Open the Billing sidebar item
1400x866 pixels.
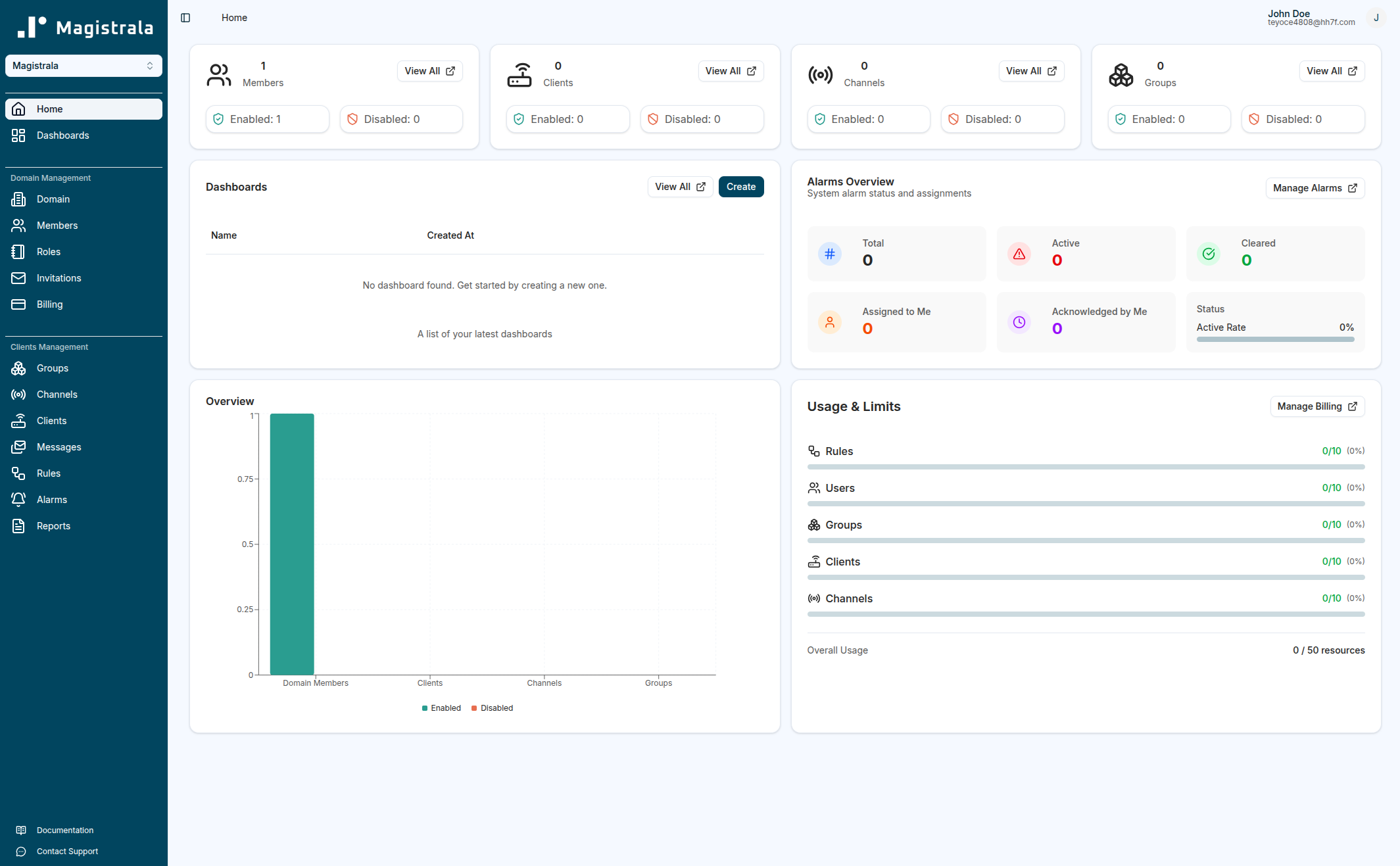tap(49, 304)
